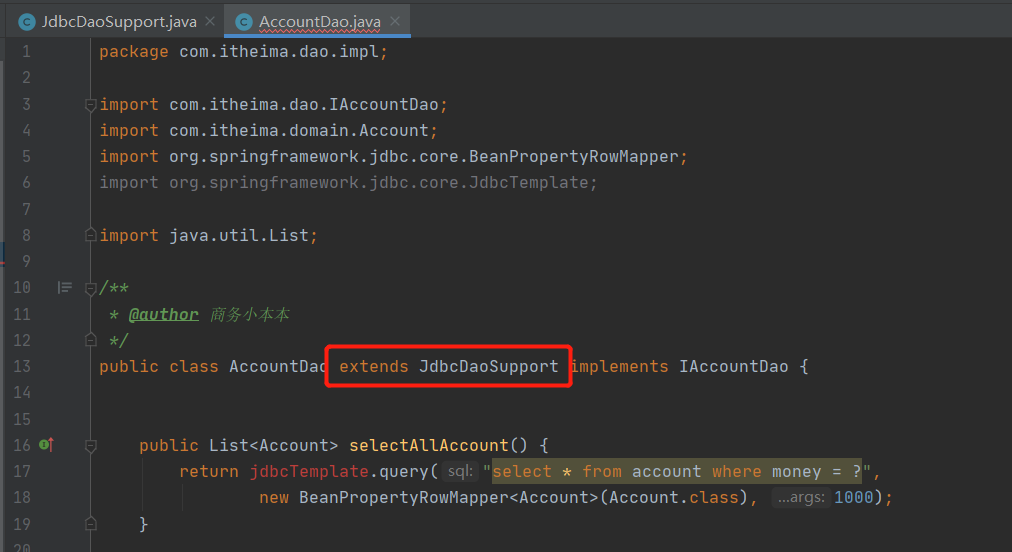Collapse the Javadoc comment at line 10

tap(91, 289)
